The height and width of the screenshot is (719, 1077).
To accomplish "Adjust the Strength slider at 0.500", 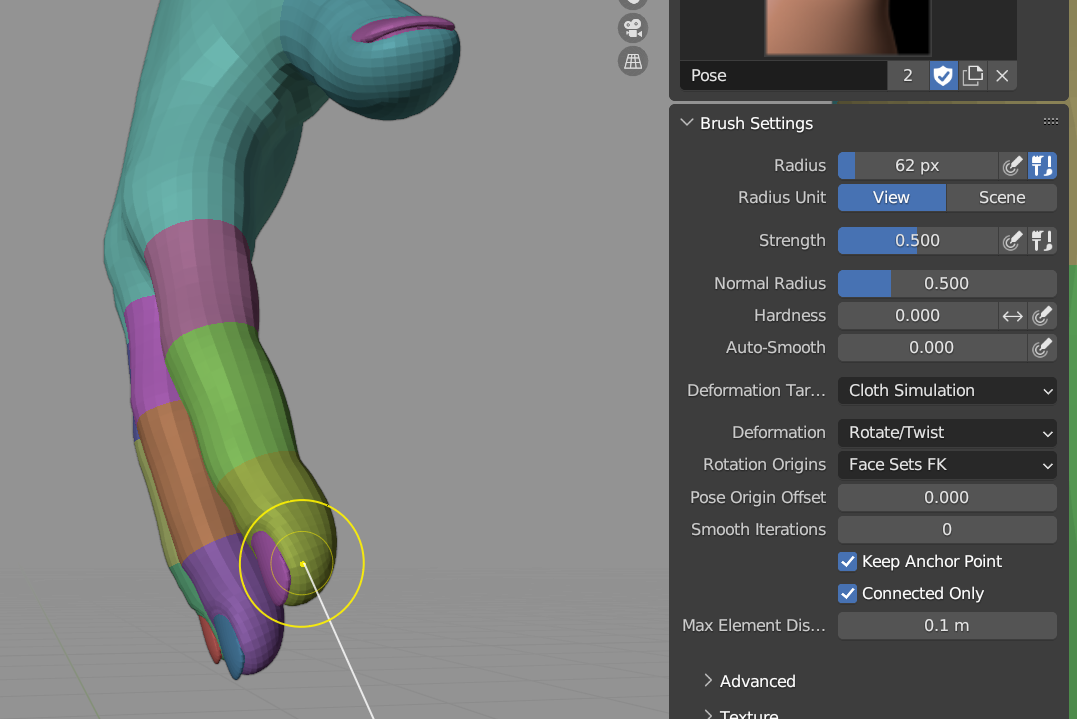I will tap(918, 240).
